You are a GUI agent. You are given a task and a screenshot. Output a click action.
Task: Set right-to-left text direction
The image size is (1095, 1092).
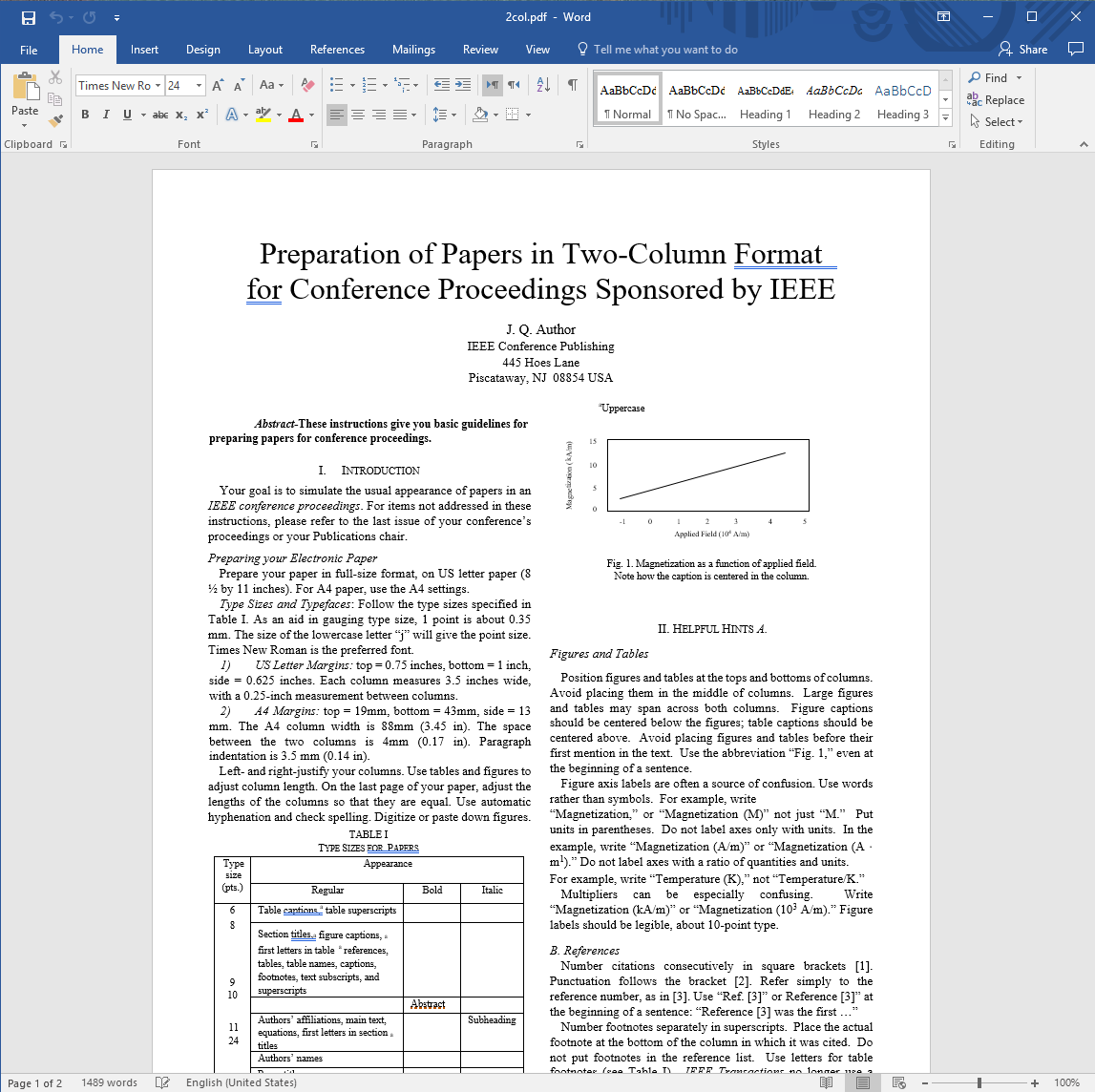pyautogui.click(x=514, y=85)
